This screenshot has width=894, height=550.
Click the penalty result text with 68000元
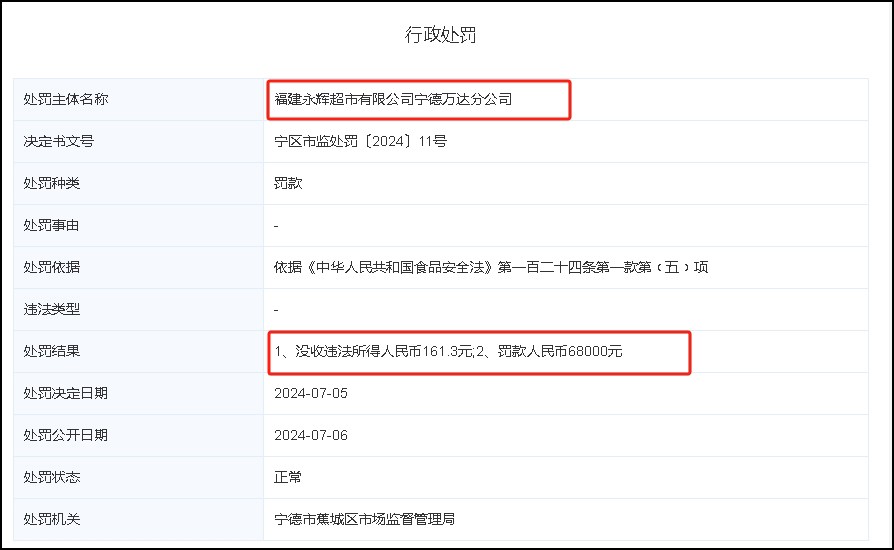(448, 351)
